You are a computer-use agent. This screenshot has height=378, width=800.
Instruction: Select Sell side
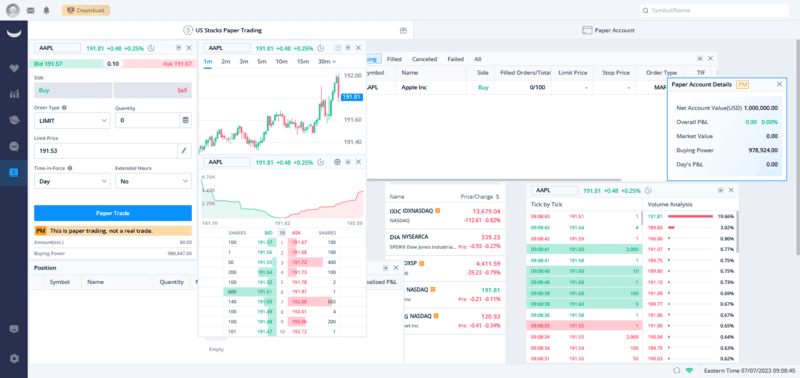(153, 90)
